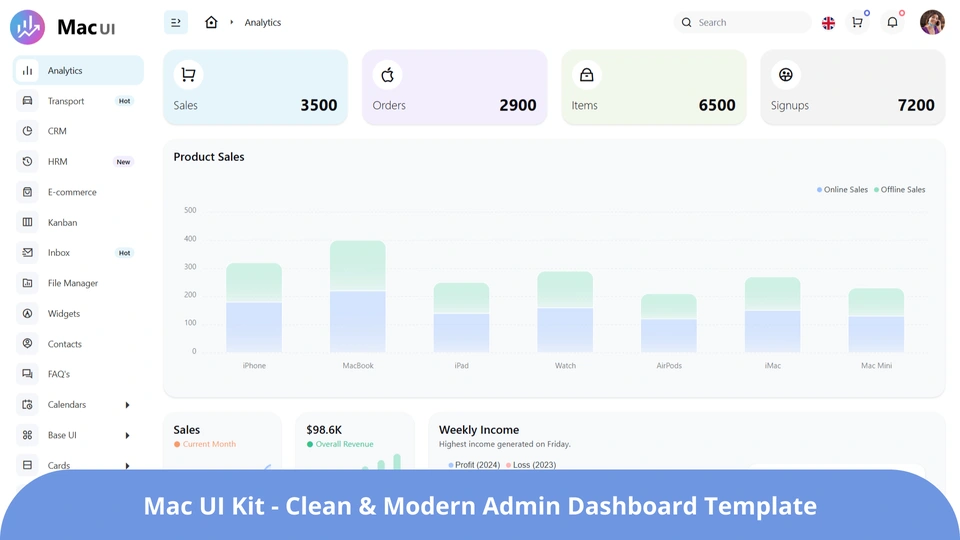Click the Sales value 3500

click(318, 105)
